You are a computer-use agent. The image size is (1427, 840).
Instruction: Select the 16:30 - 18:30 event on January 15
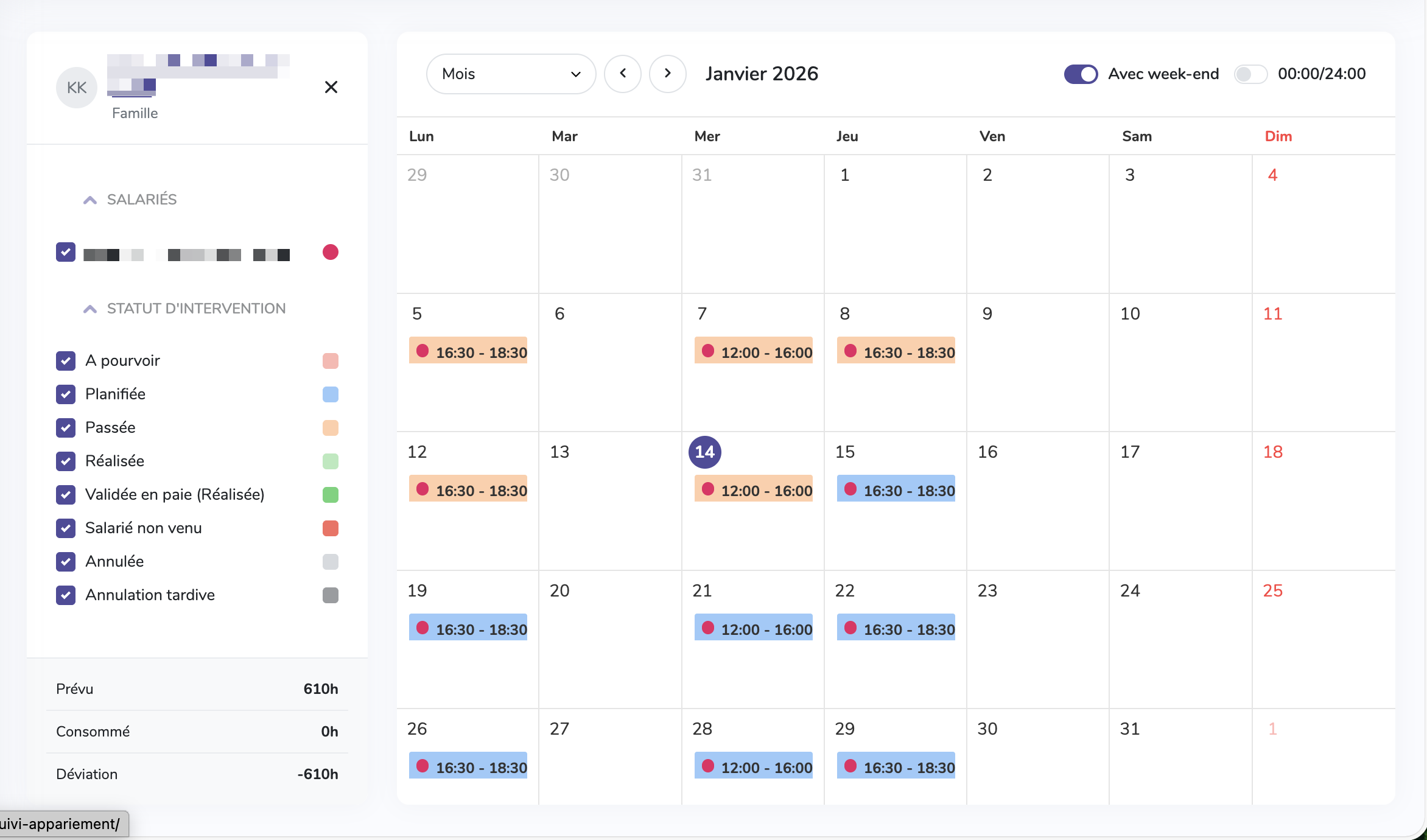point(896,489)
